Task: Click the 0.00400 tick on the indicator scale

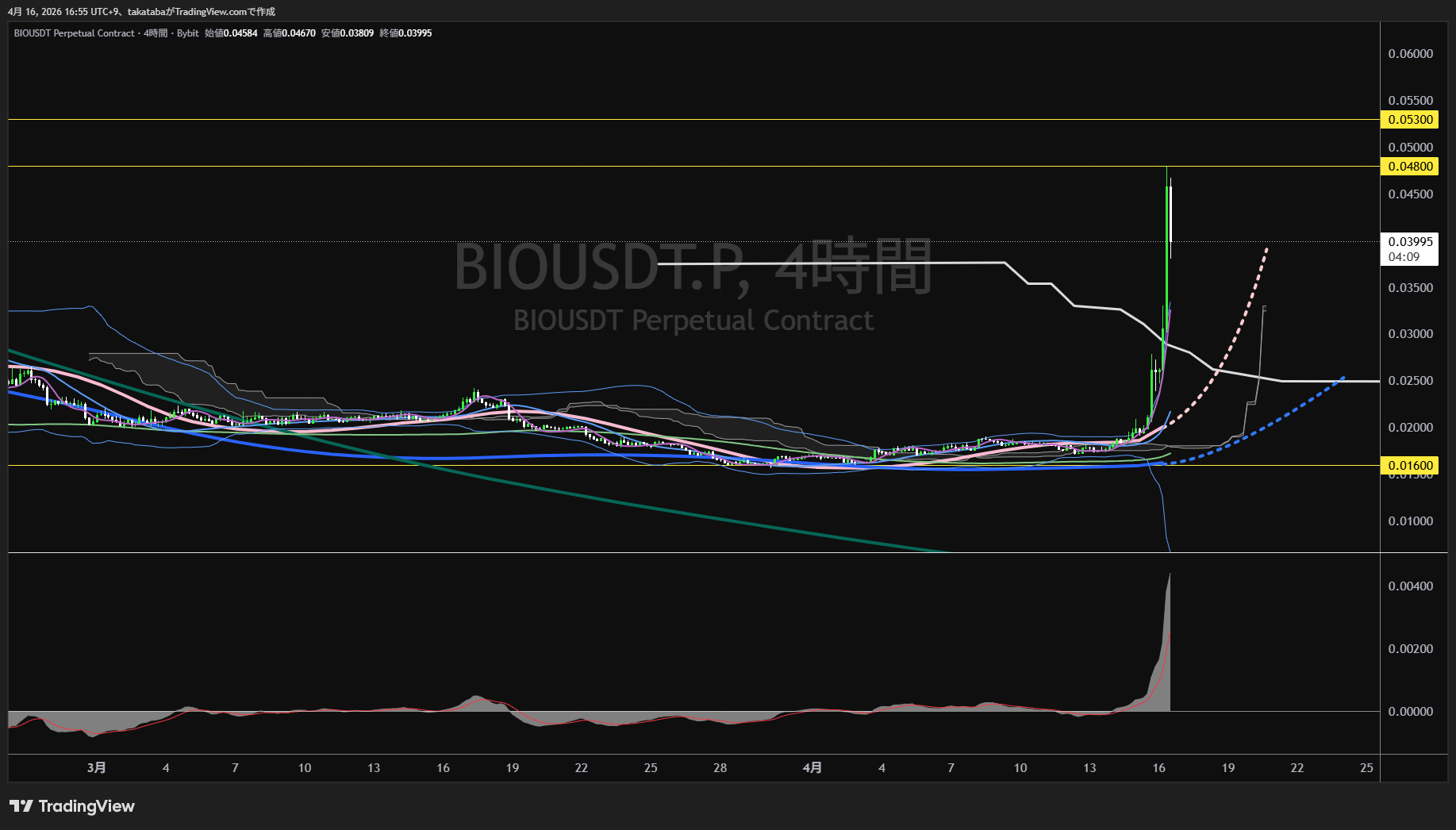Action: tap(1410, 586)
